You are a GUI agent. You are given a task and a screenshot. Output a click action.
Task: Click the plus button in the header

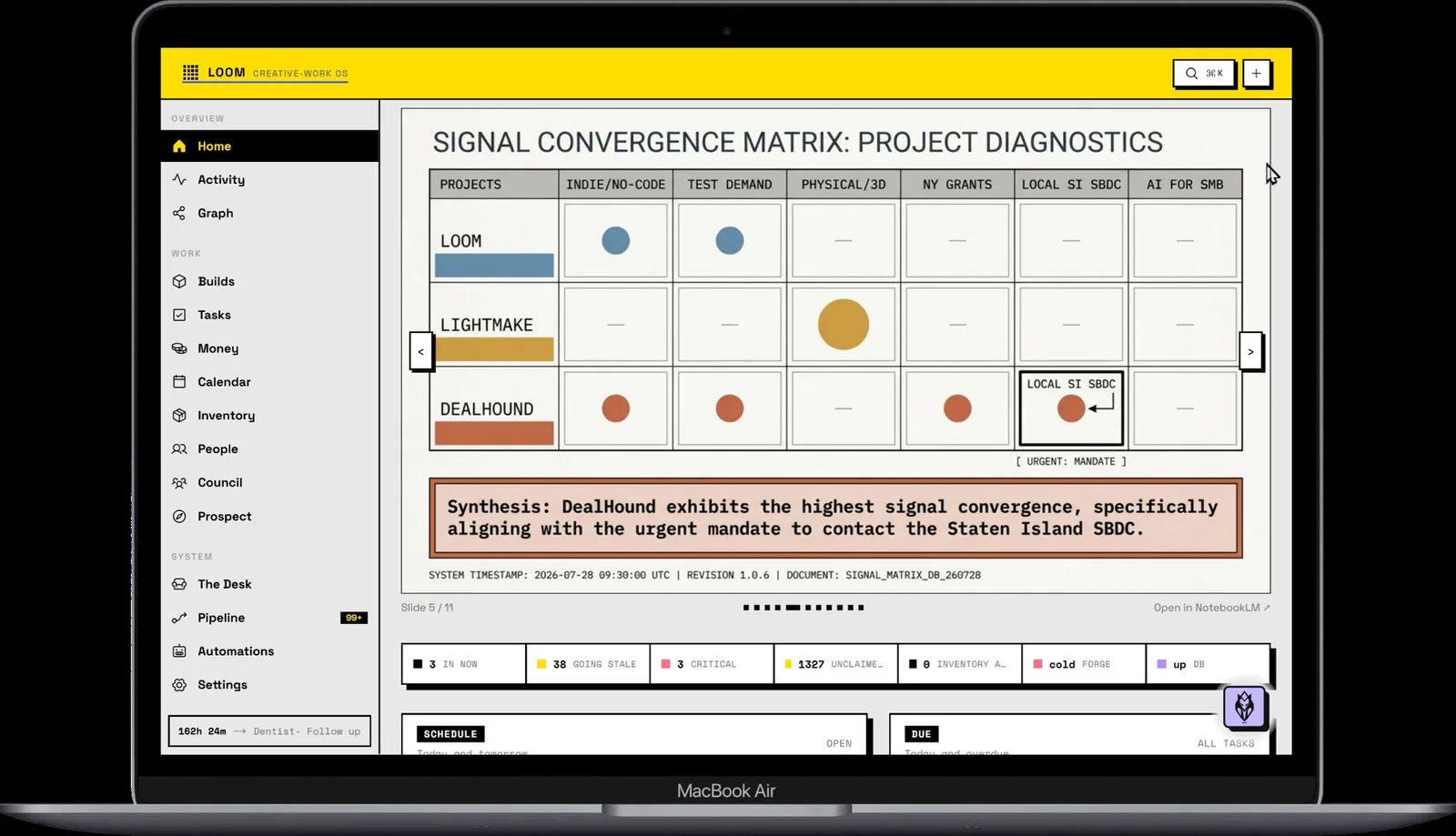click(1256, 74)
